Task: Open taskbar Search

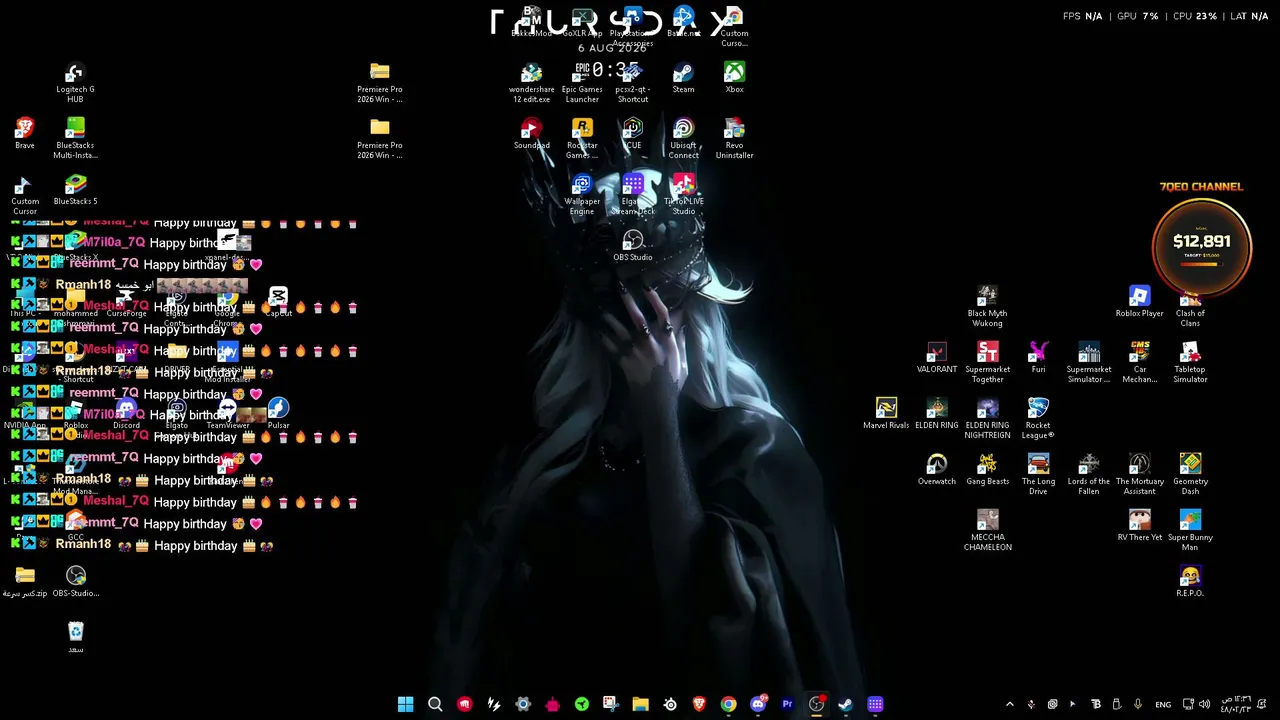Action: click(435, 704)
